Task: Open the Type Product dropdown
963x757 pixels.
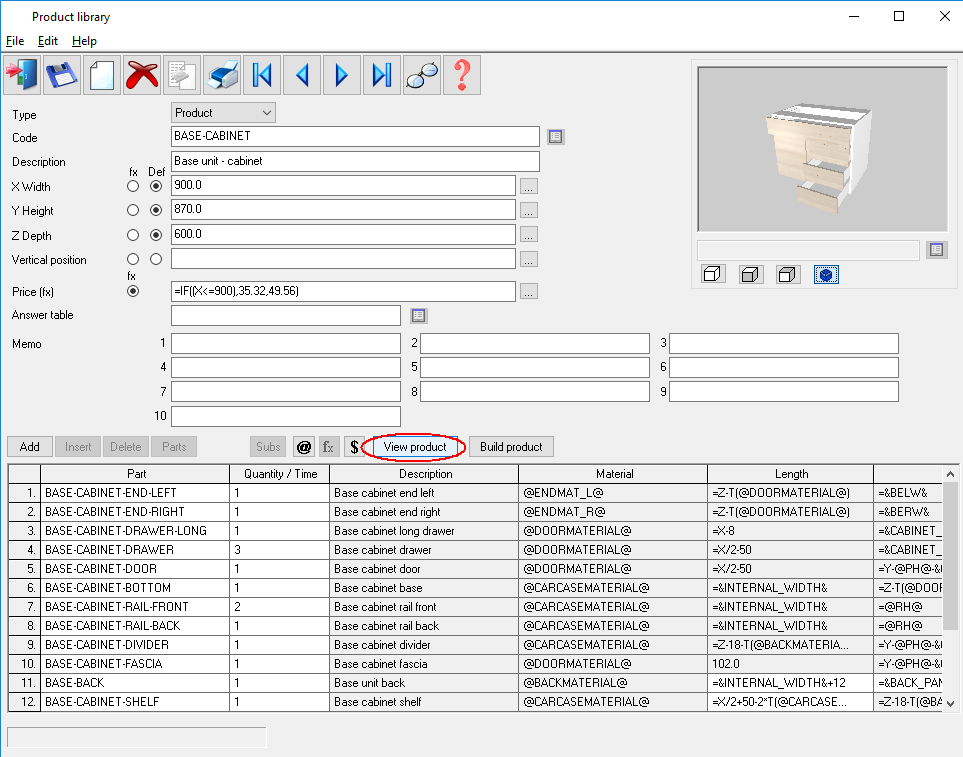Action: pos(223,113)
